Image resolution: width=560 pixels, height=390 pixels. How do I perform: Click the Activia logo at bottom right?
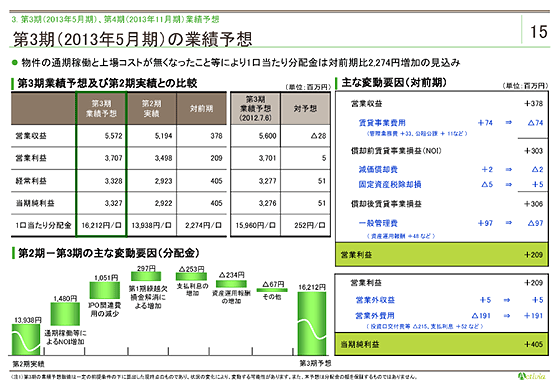click(532, 376)
